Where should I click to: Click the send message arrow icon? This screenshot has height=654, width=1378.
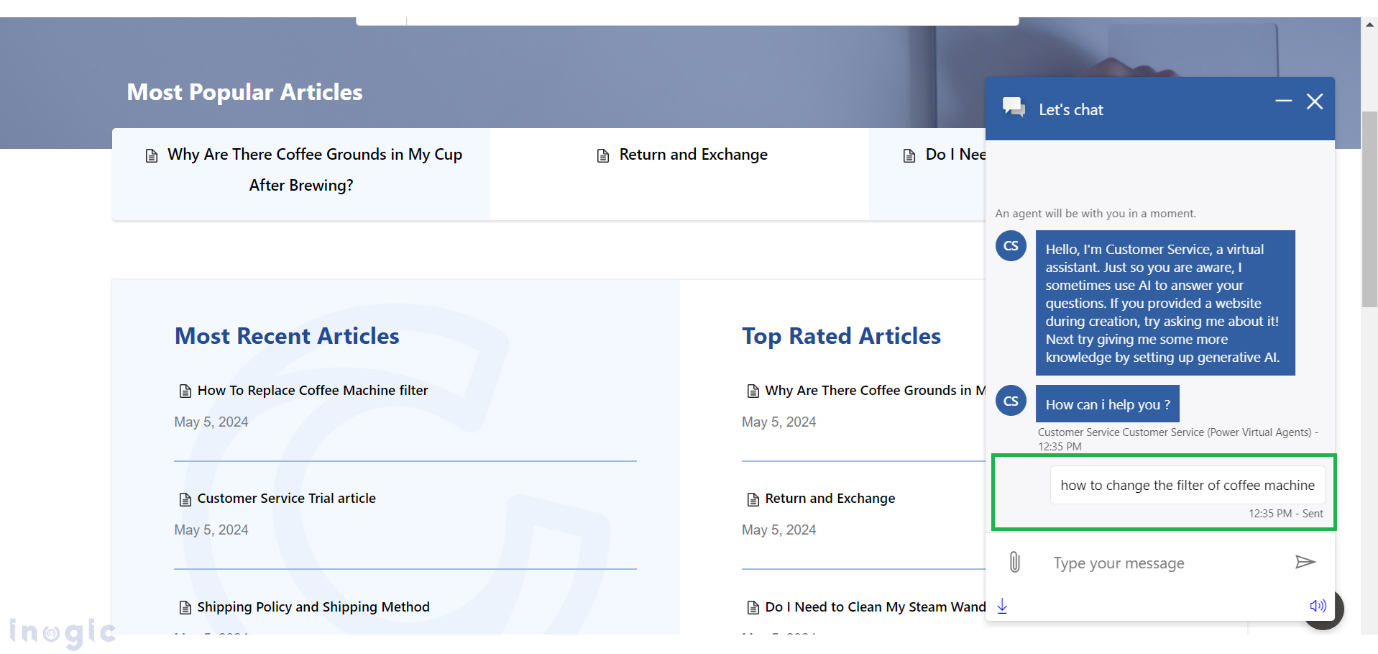click(x=1305, y=562)
